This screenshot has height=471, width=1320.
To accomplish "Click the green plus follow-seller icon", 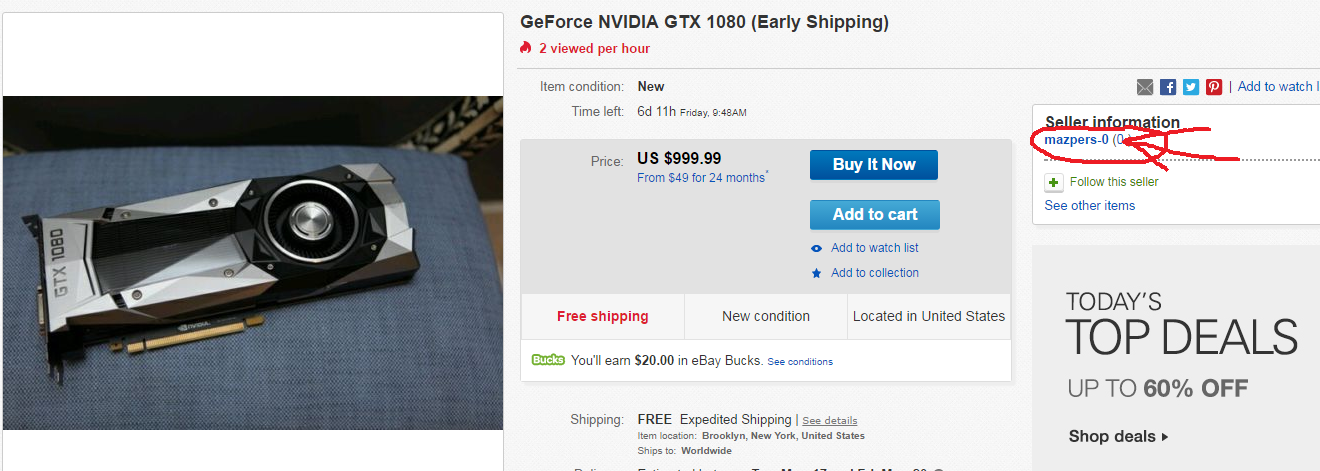I will coord(1054,182).
